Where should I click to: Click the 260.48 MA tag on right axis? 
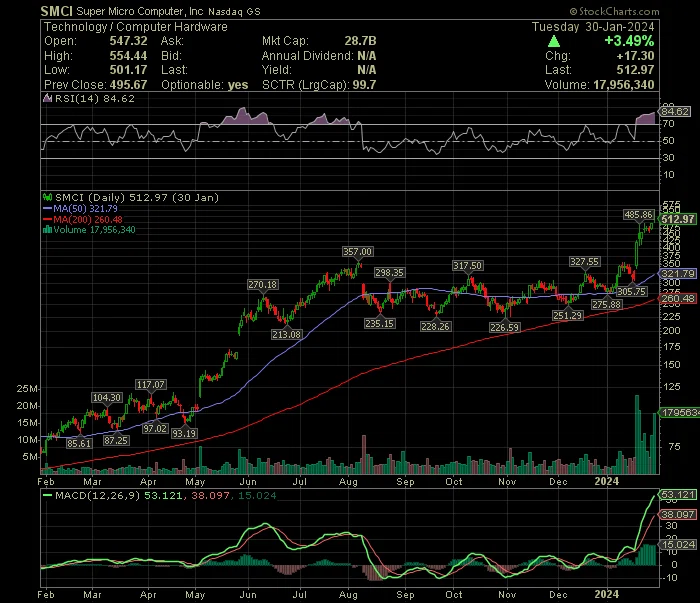[x=677, y=299]
